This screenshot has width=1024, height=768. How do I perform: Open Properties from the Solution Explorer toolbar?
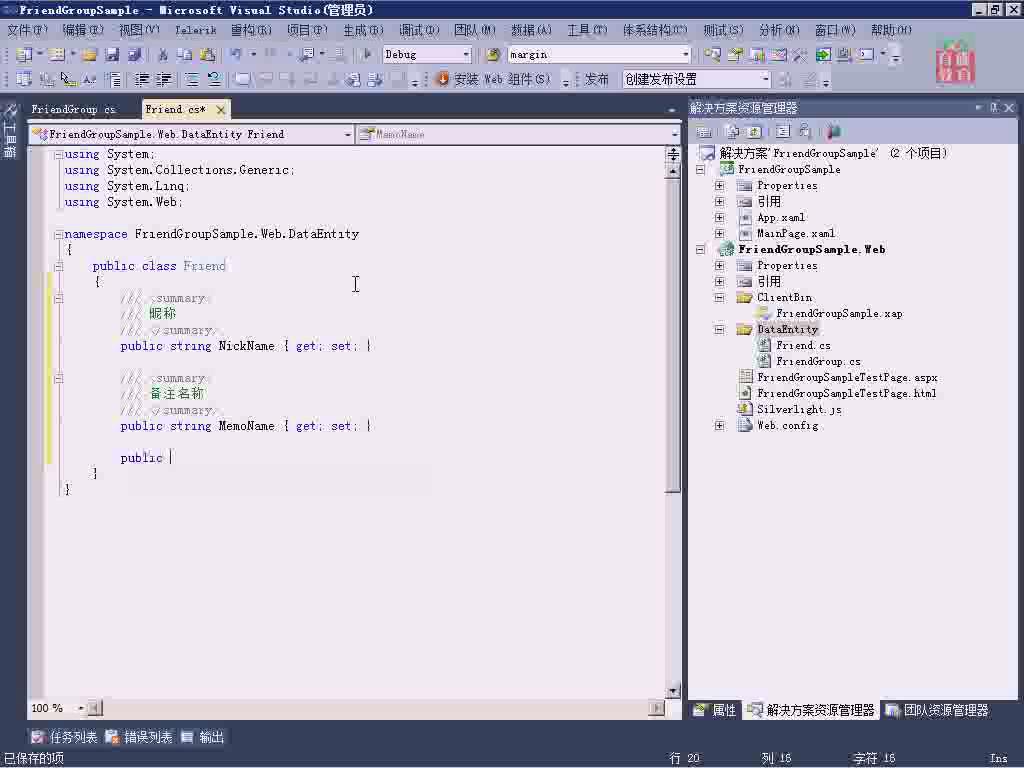pos(703,132)
